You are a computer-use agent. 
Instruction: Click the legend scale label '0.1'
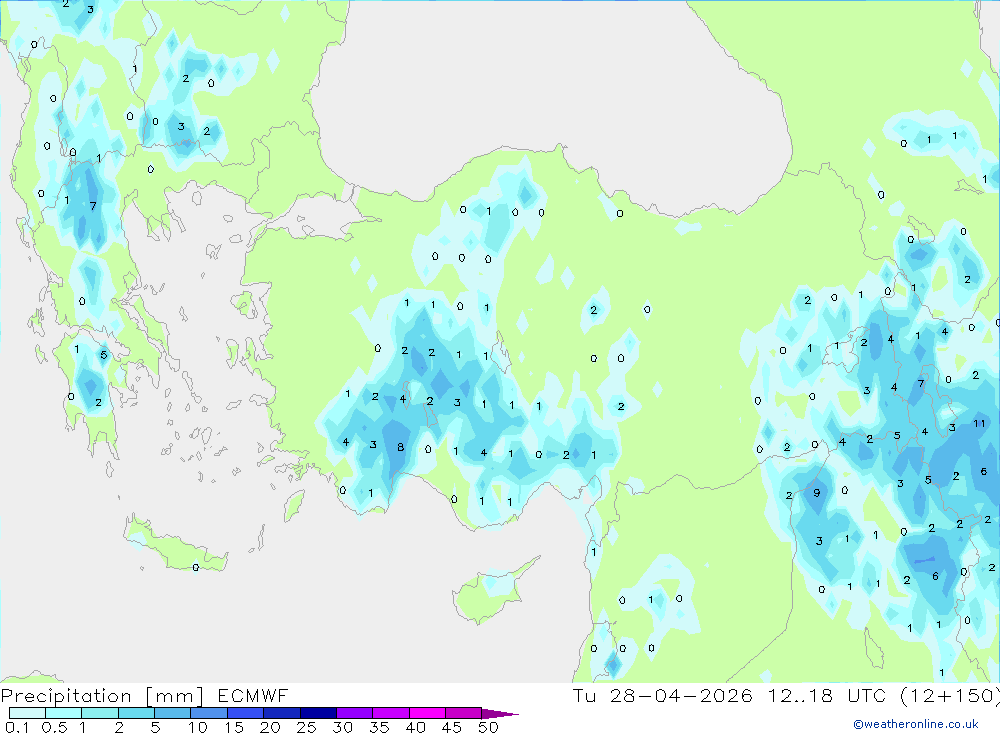(17, 727)
